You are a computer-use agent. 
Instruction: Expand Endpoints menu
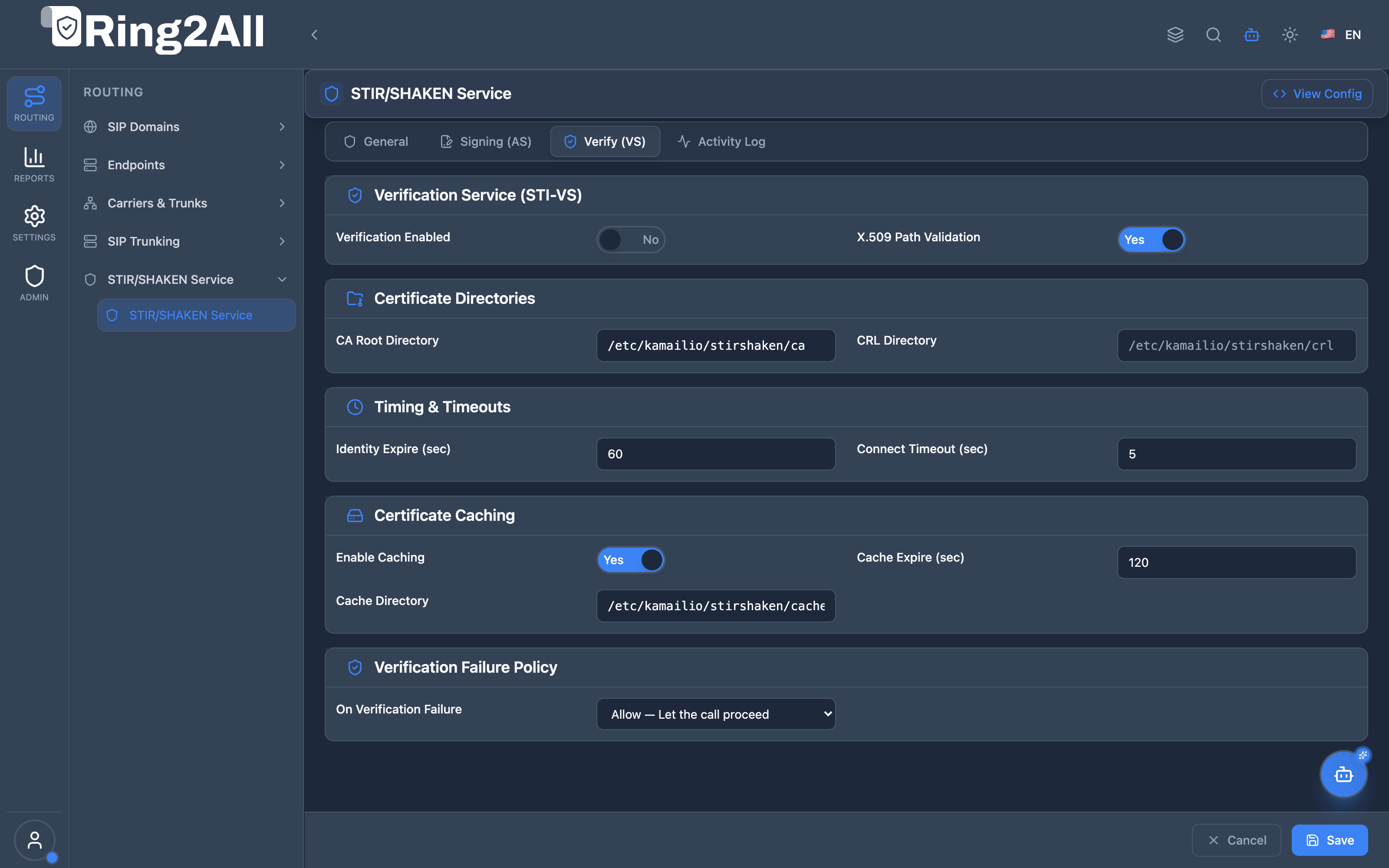[x=185, y=165]
